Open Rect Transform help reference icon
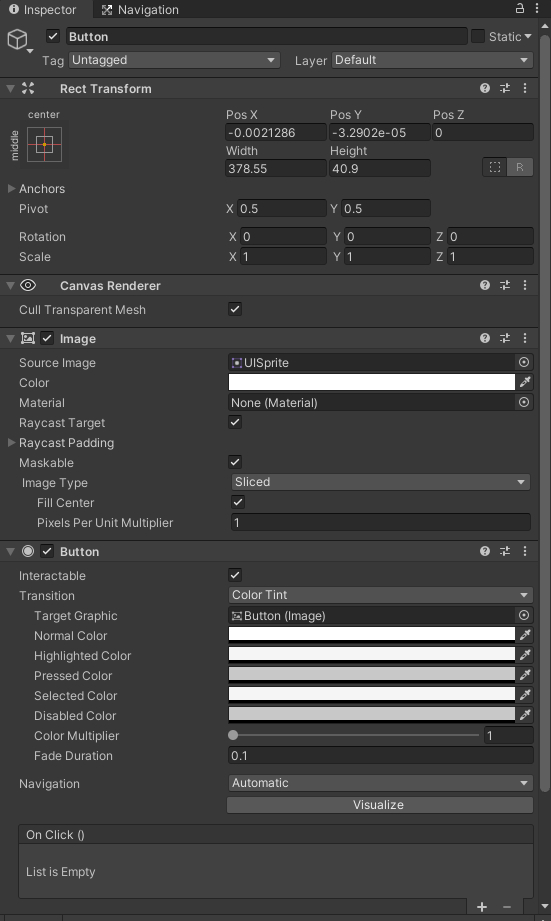 (x=485, y=88)
